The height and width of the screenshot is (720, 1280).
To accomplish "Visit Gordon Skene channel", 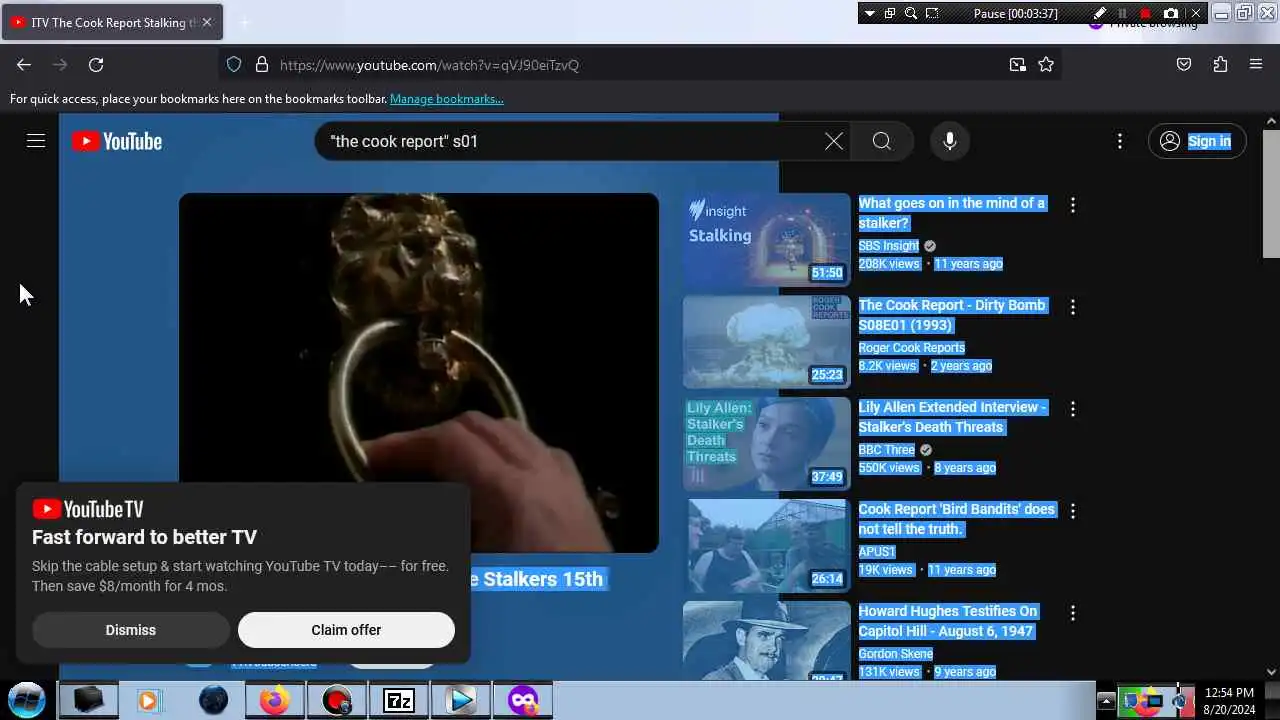I will pyautogui.click(x=896, y=654).
